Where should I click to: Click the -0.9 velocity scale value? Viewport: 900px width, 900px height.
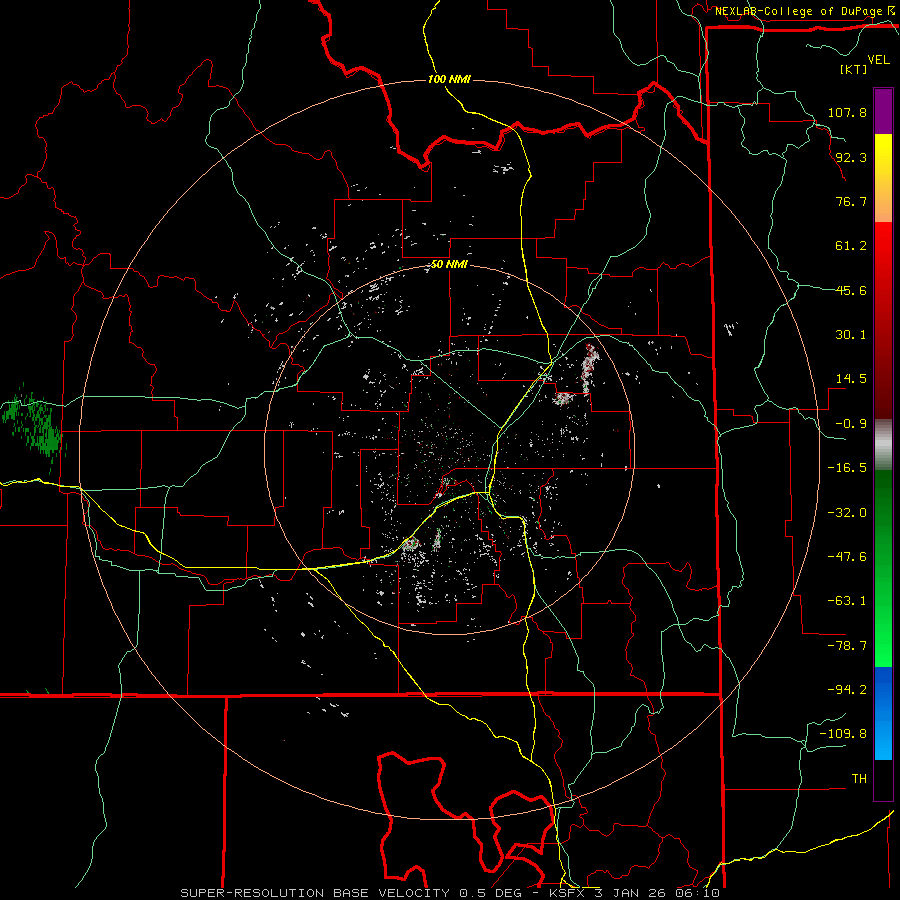click(x=851, y=424)
